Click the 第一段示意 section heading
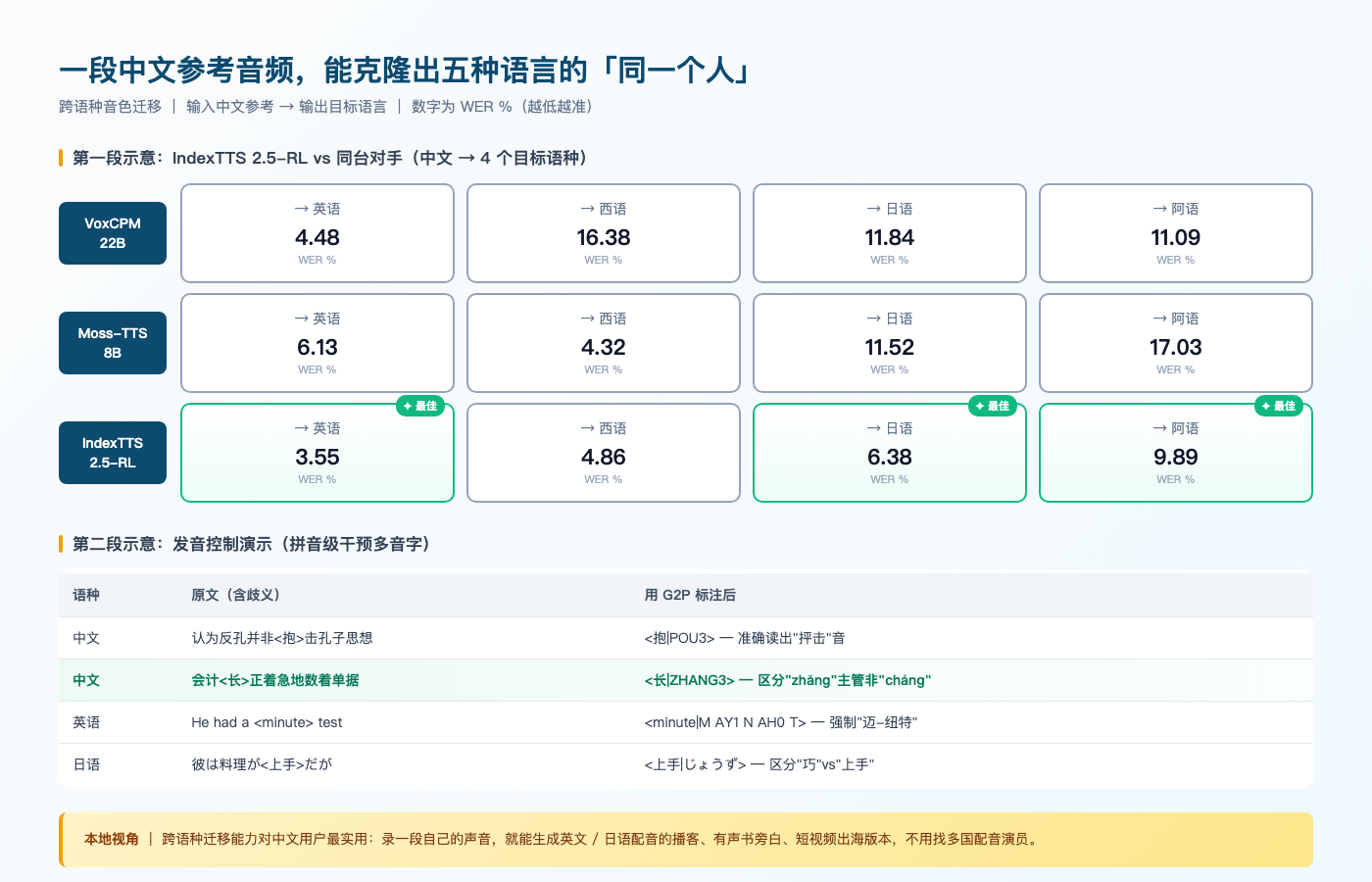Image resolution: width=1372 pixels, height=882 pixels. point(330,158)
